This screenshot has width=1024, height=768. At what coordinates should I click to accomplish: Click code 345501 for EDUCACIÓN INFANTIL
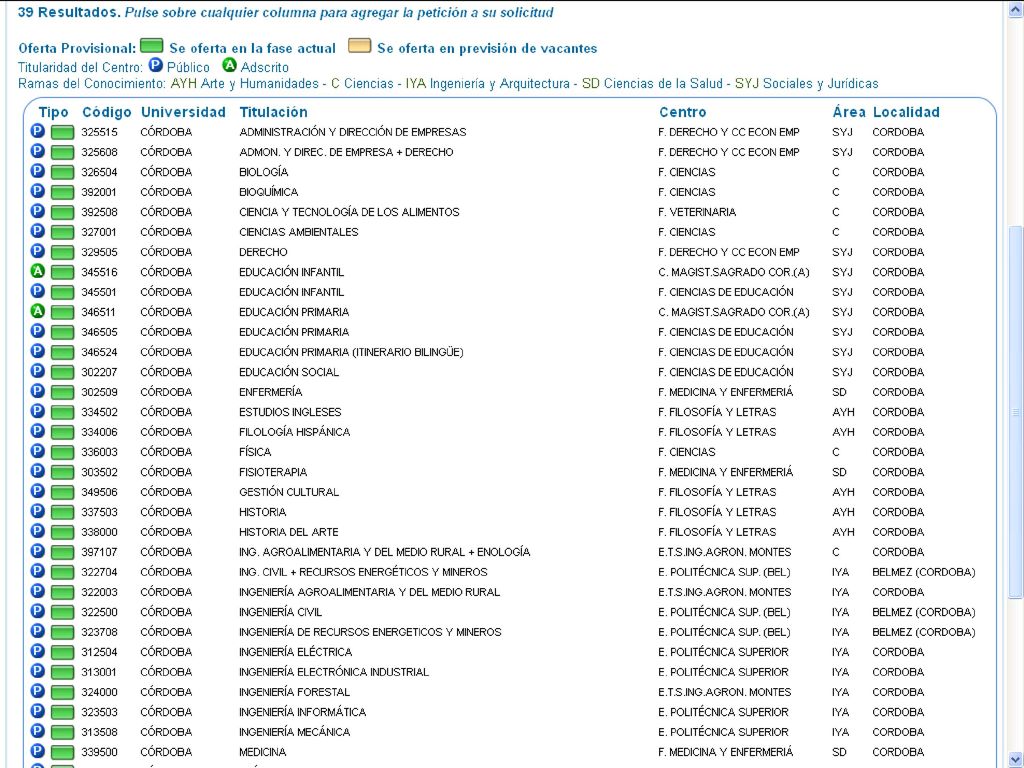coord(99,292)
